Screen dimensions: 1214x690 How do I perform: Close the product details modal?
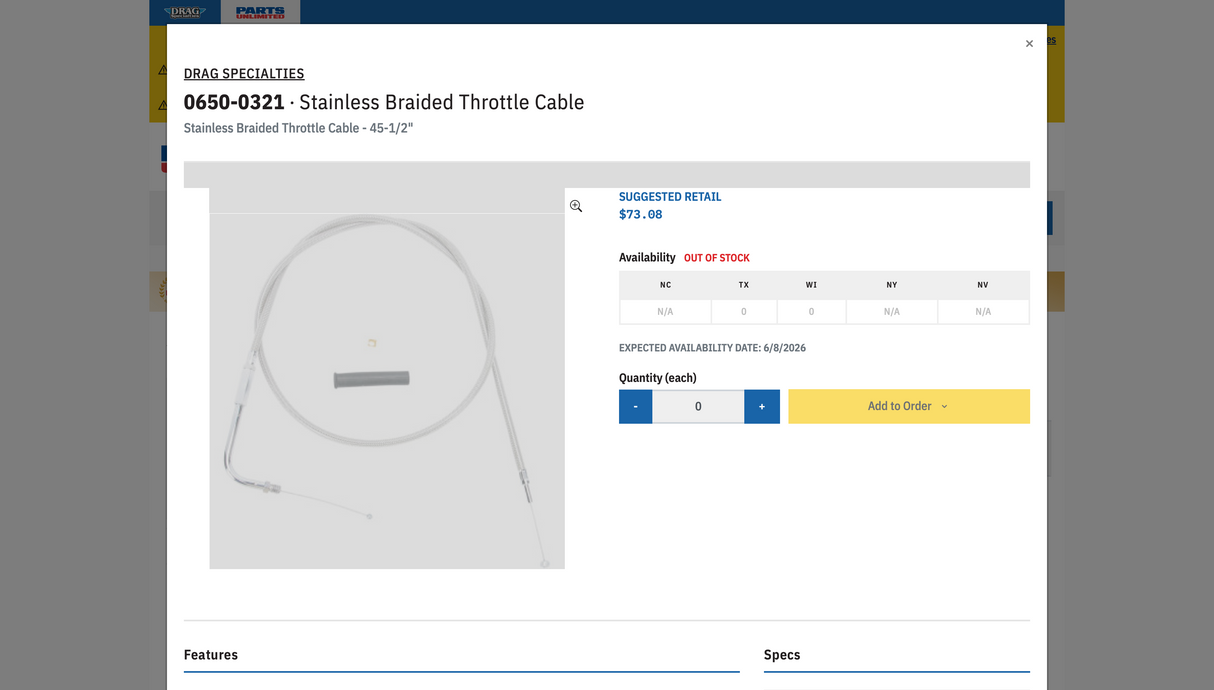pos(1029,44)
